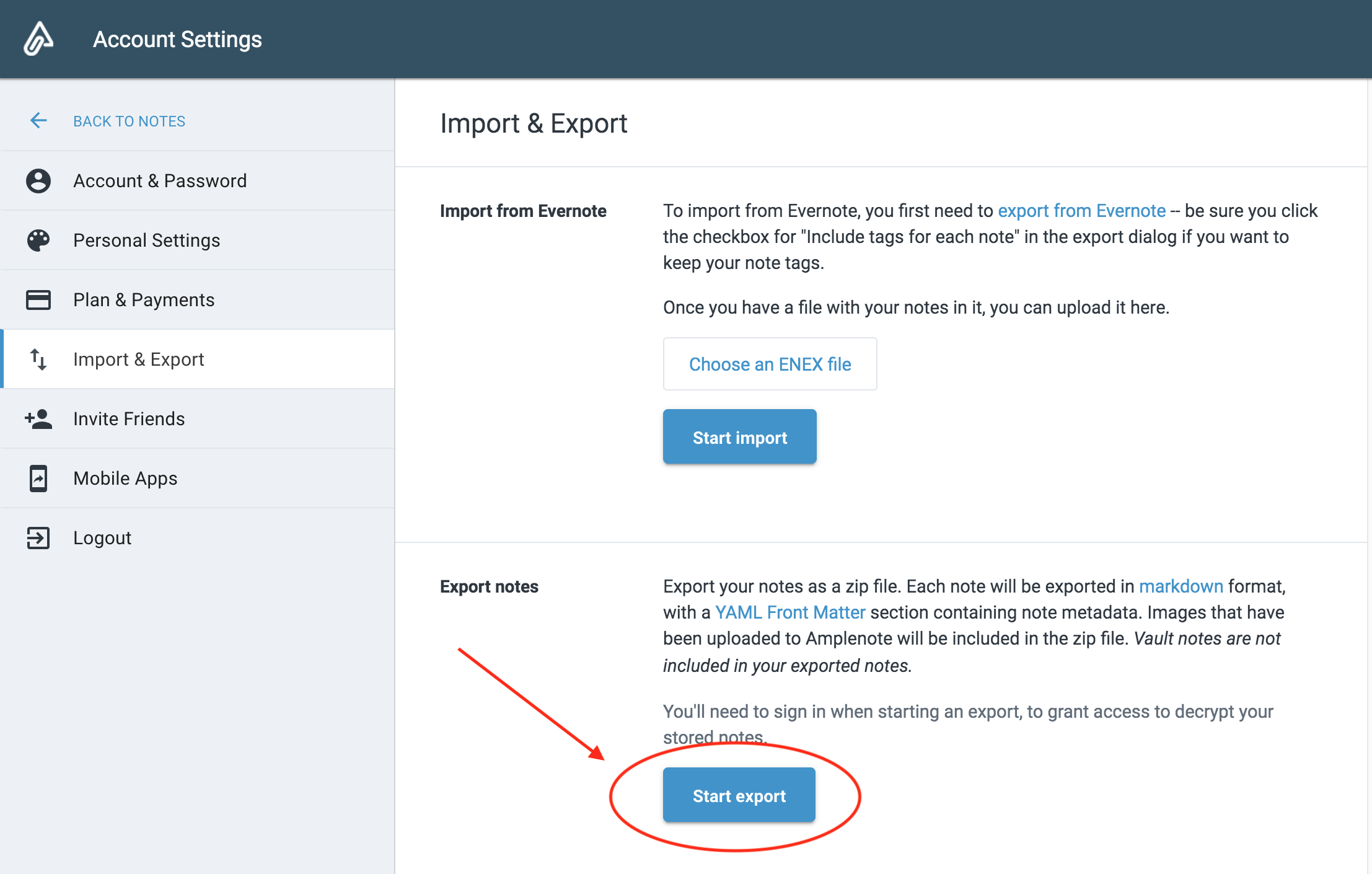Screen dimensions: 1372x874
Task: Click the back arrow icon
Action: click(38, 120)
